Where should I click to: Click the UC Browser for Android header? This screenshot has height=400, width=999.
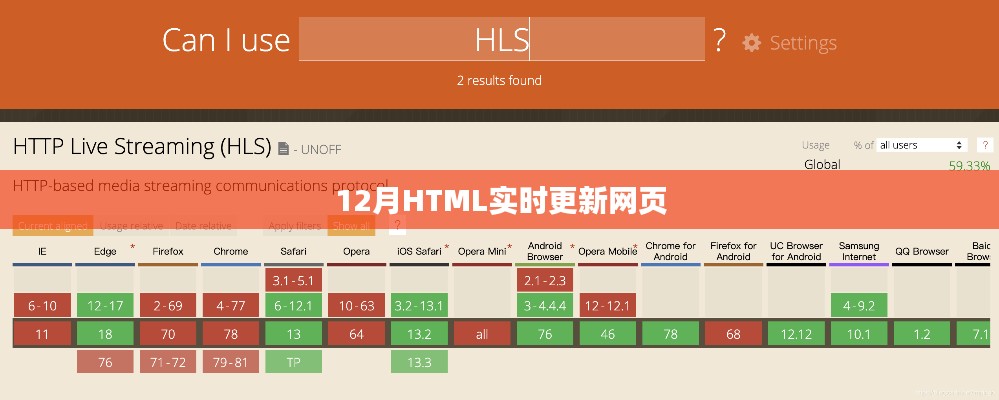(796, 252)
